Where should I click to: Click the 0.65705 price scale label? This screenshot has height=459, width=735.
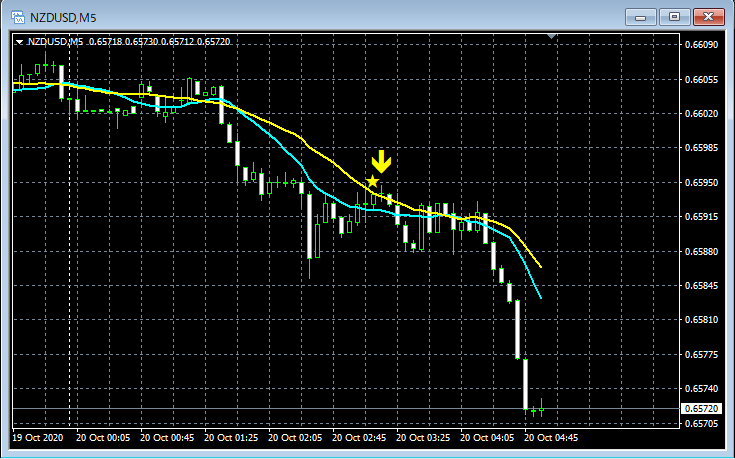pos(701,424)
